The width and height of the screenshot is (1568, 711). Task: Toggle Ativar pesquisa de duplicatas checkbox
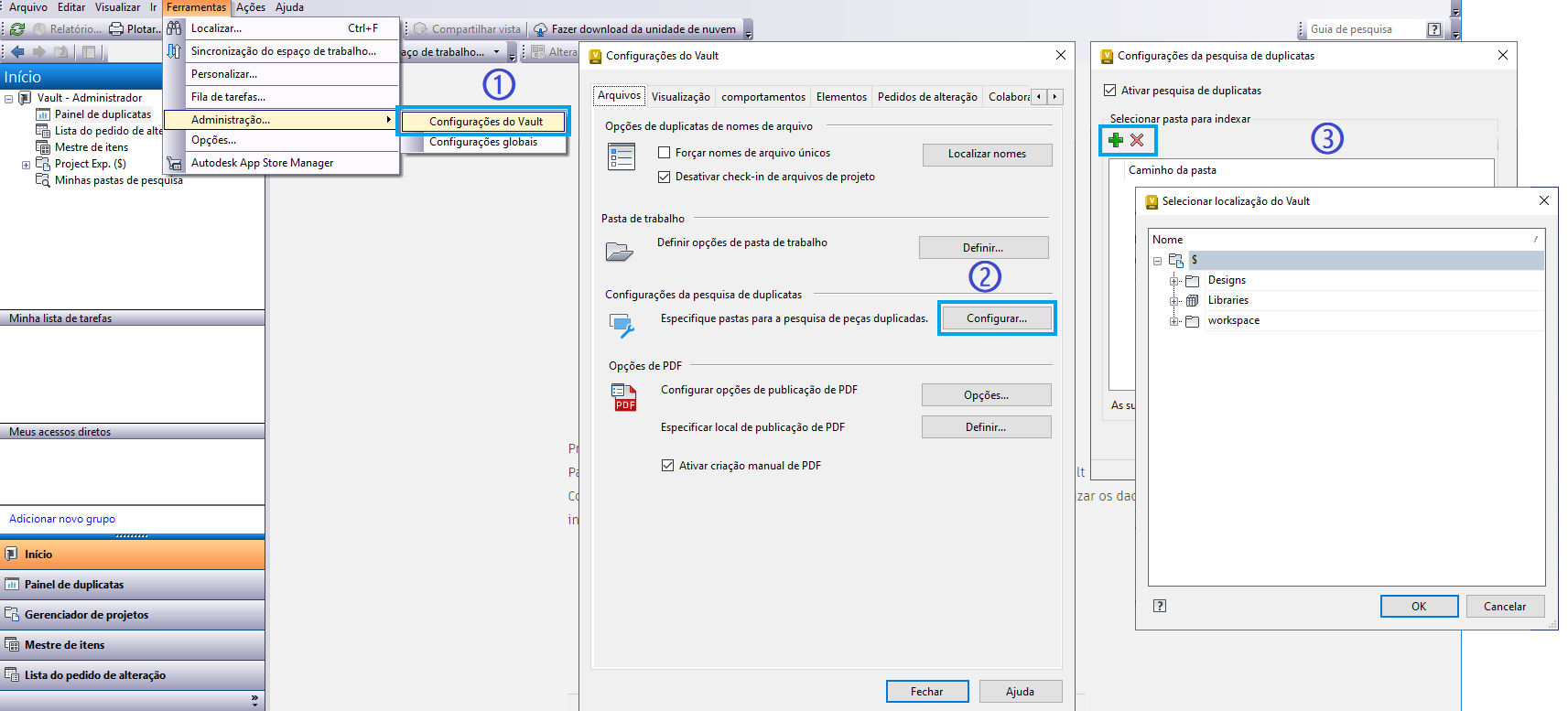tap(1110, 91)
